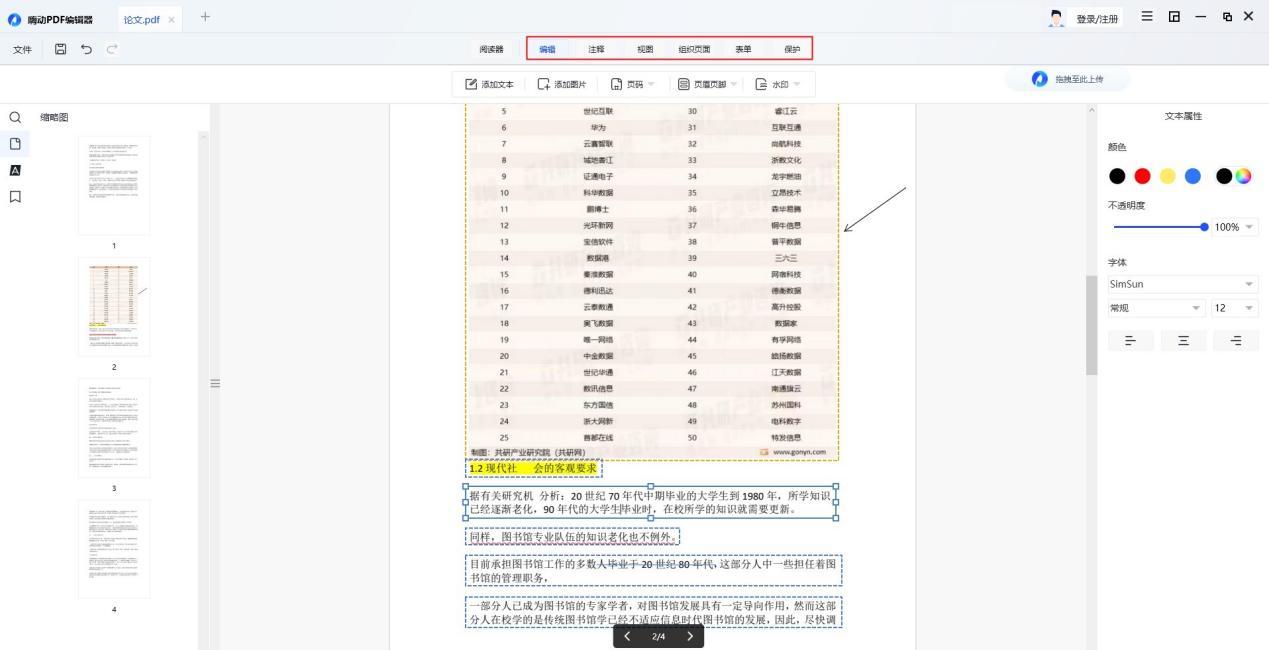Select page 3 thumbnail
1269x650 pixels.
click(x=114, y=428)
